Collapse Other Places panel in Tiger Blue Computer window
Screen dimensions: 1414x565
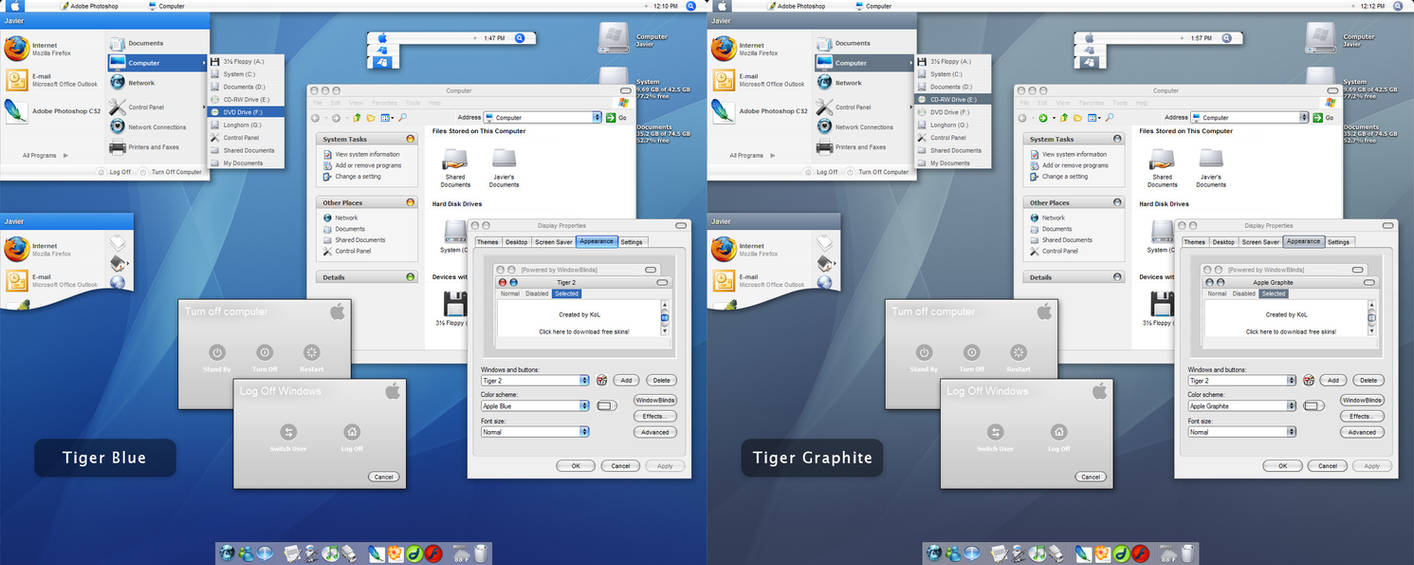click(x=410, y=202)
